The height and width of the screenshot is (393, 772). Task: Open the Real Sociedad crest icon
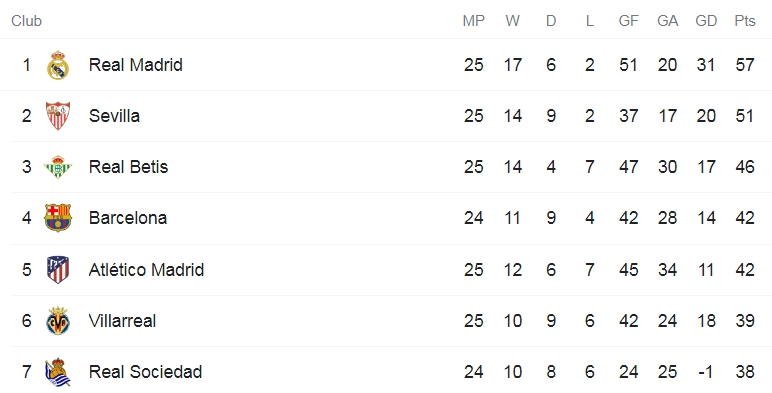coord(58,372)
